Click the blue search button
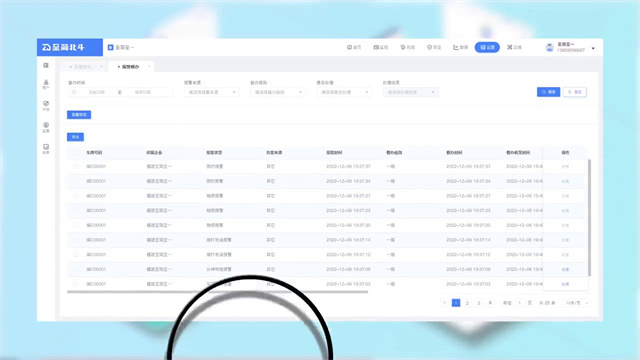Viewport: 640px width, 360px height. coord(548,92)
